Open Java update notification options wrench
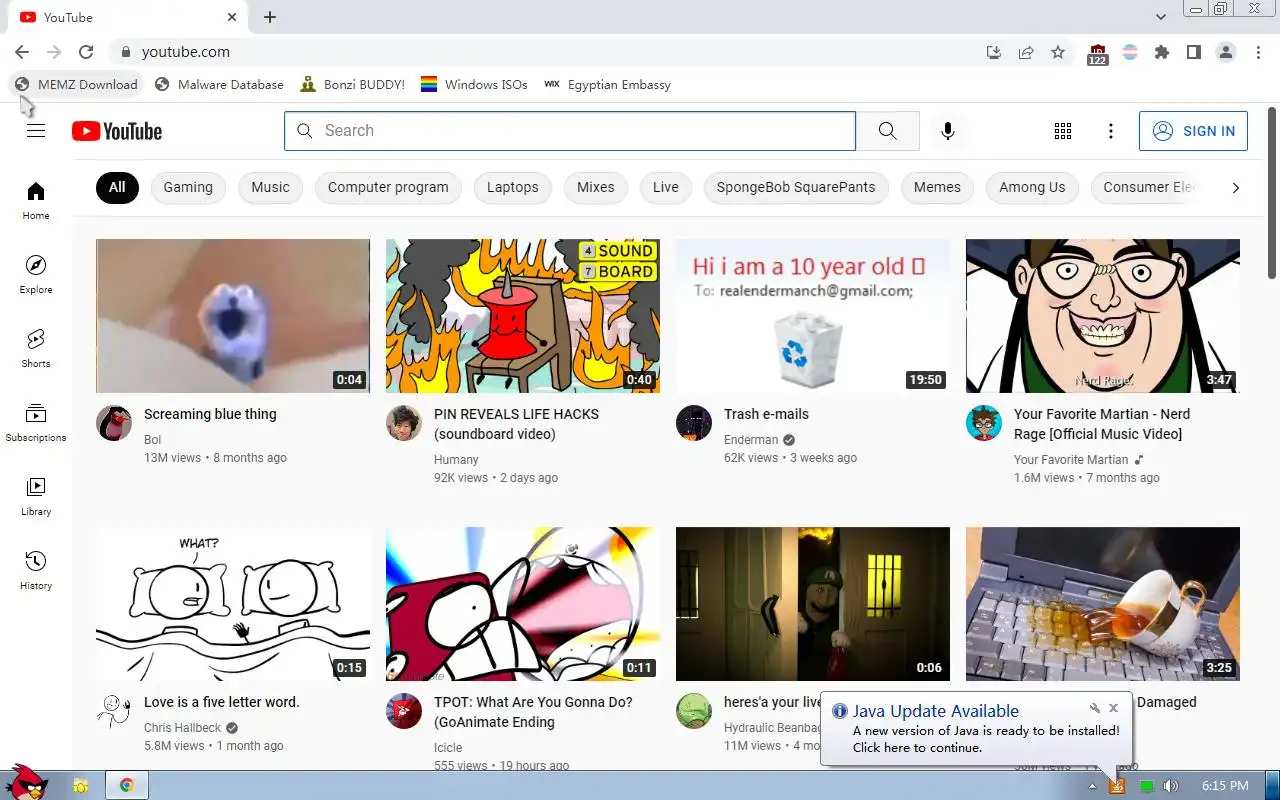 pyautogui.click(x=1095, y=708)
